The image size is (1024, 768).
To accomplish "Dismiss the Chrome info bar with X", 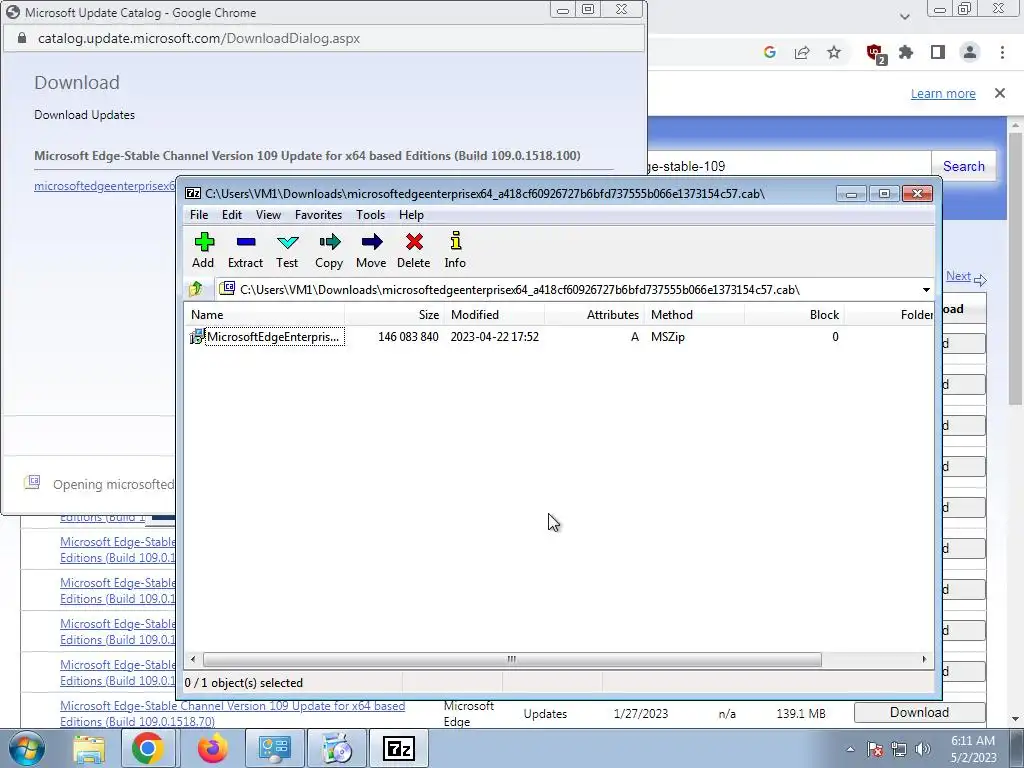I will tap(1000, 93).
